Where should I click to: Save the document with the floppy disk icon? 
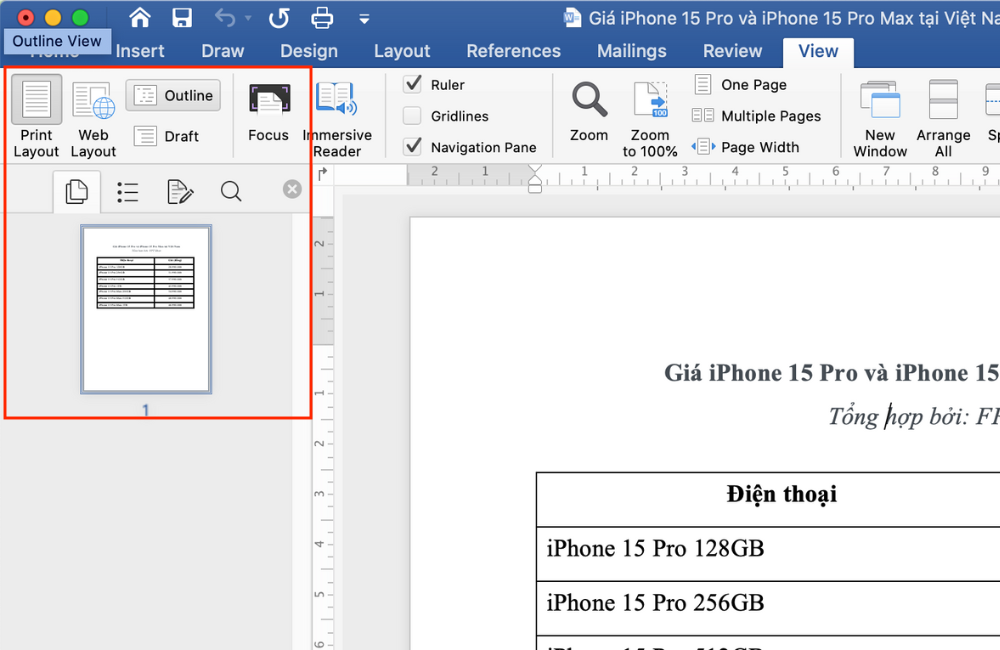[182, 18]
